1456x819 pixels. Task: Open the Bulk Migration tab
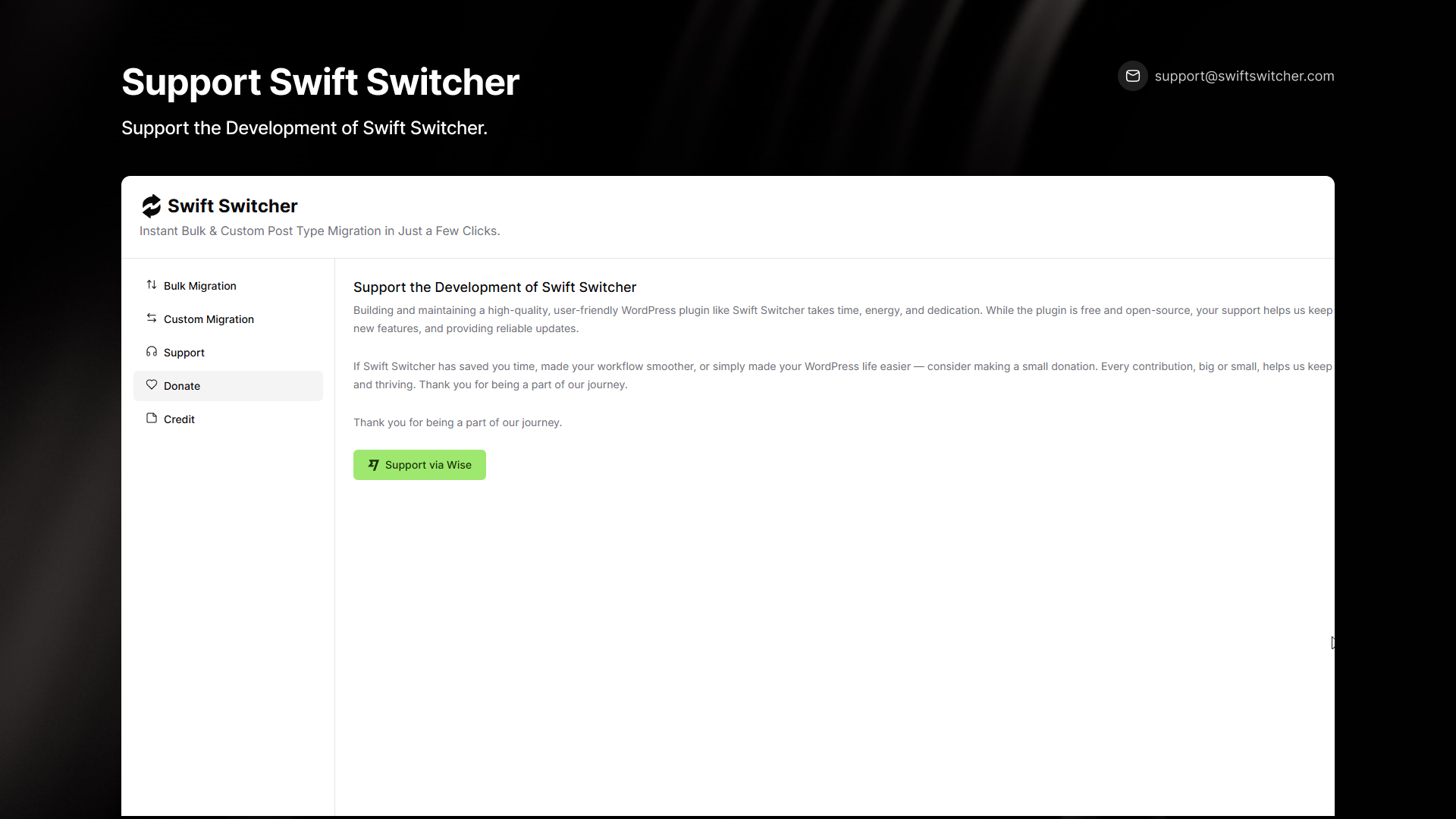click(228, 286)
